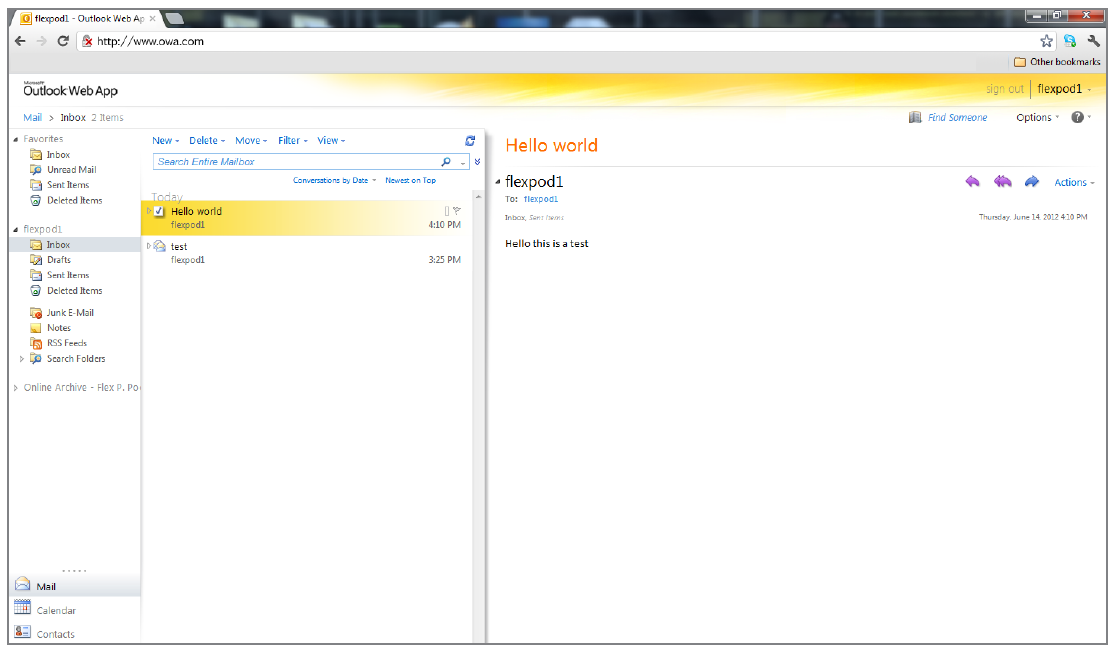The height and width of the screenshot is (652, 1115).
Task: Open the Move dropdown menu
Action: pyautogui.click(x=251, y=141)
